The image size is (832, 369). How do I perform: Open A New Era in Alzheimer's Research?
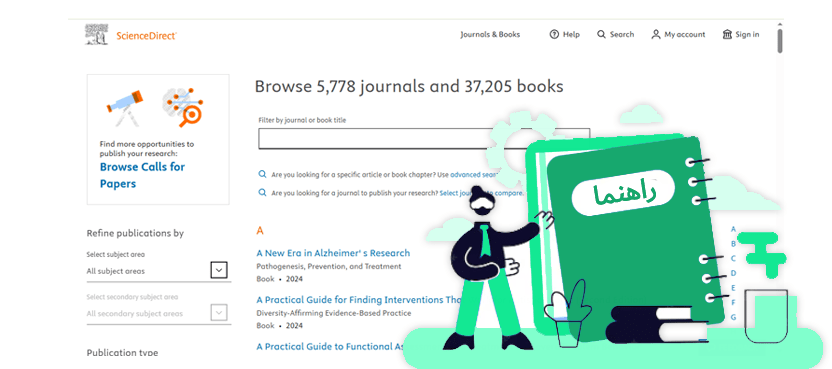click(x=333, y=253)
